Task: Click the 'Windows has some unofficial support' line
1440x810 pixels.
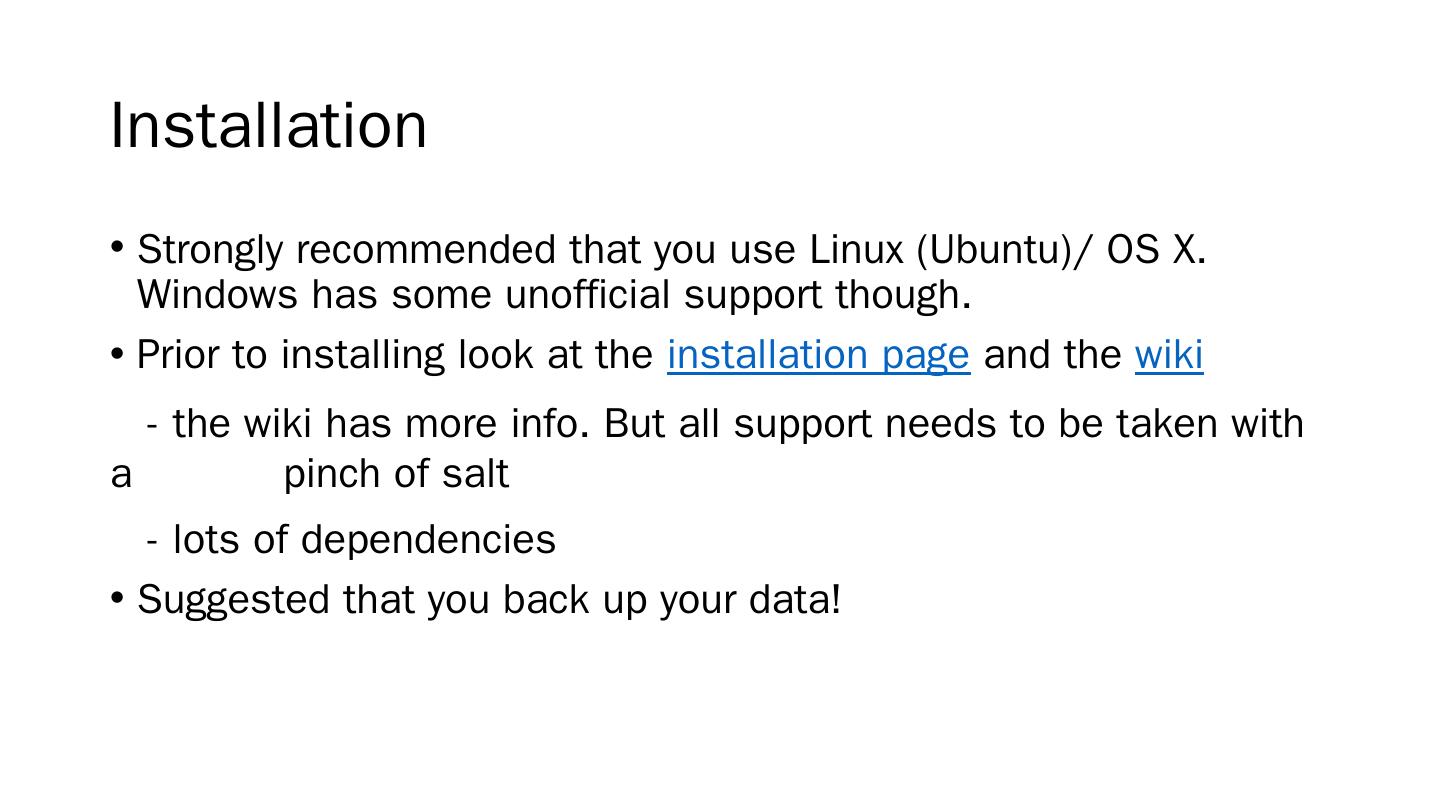Action: tap(554, 295)
